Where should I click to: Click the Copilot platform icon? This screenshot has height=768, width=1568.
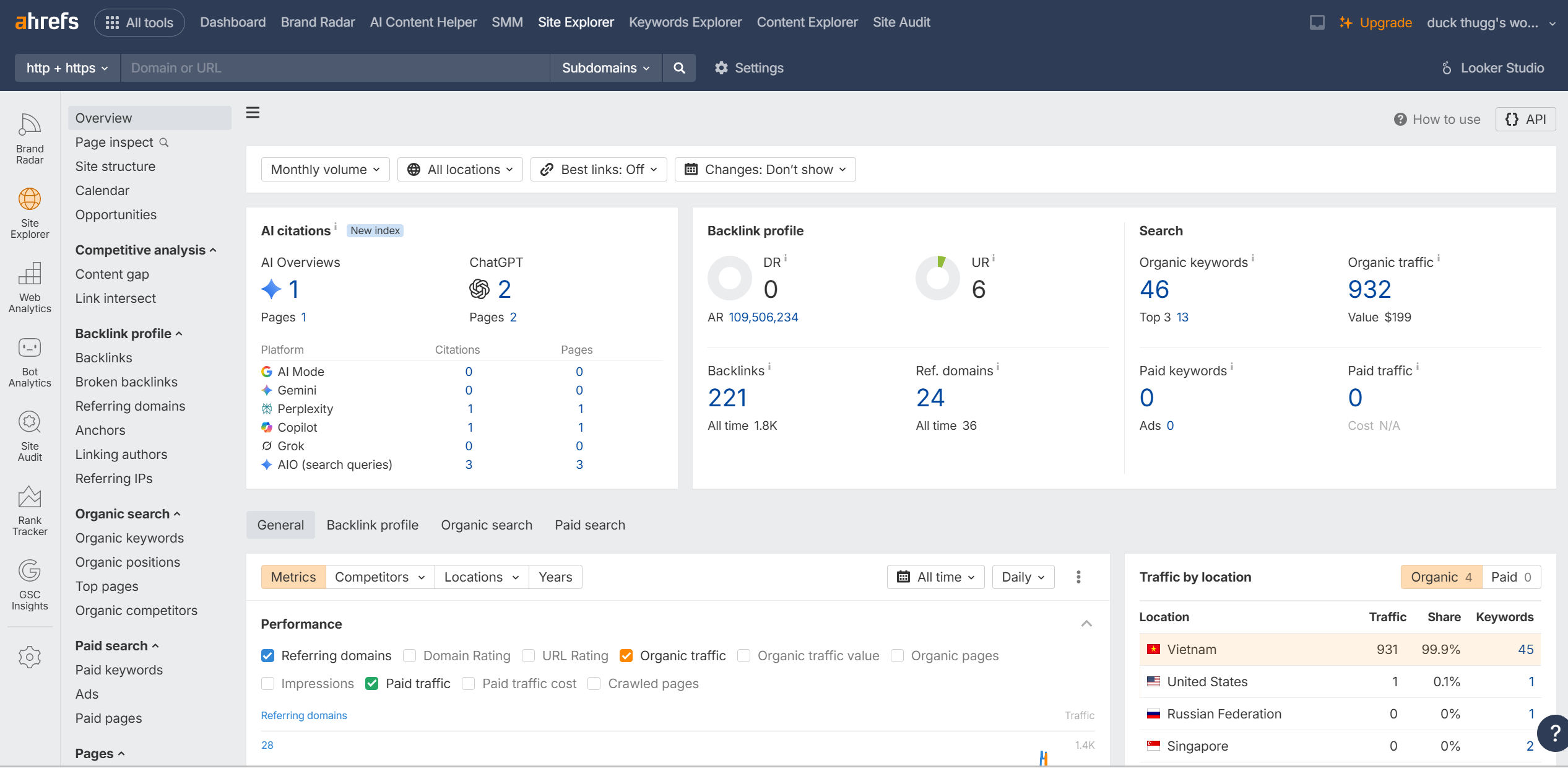tap(267, 427)
